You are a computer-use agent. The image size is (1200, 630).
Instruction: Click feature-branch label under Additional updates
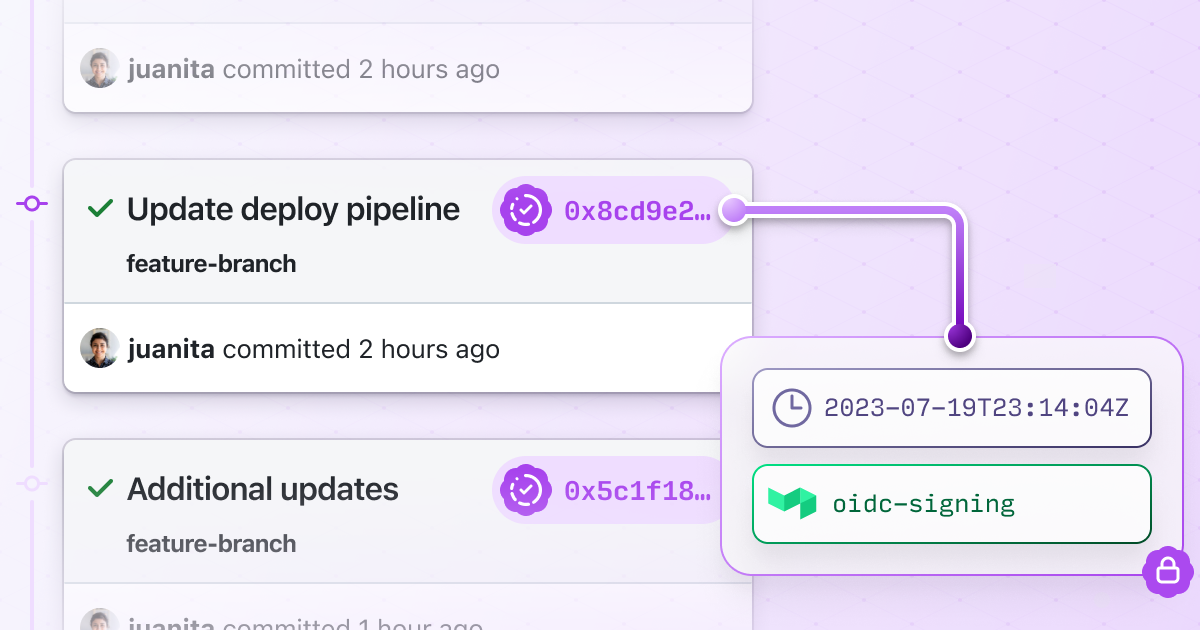[x=211, y=544]
